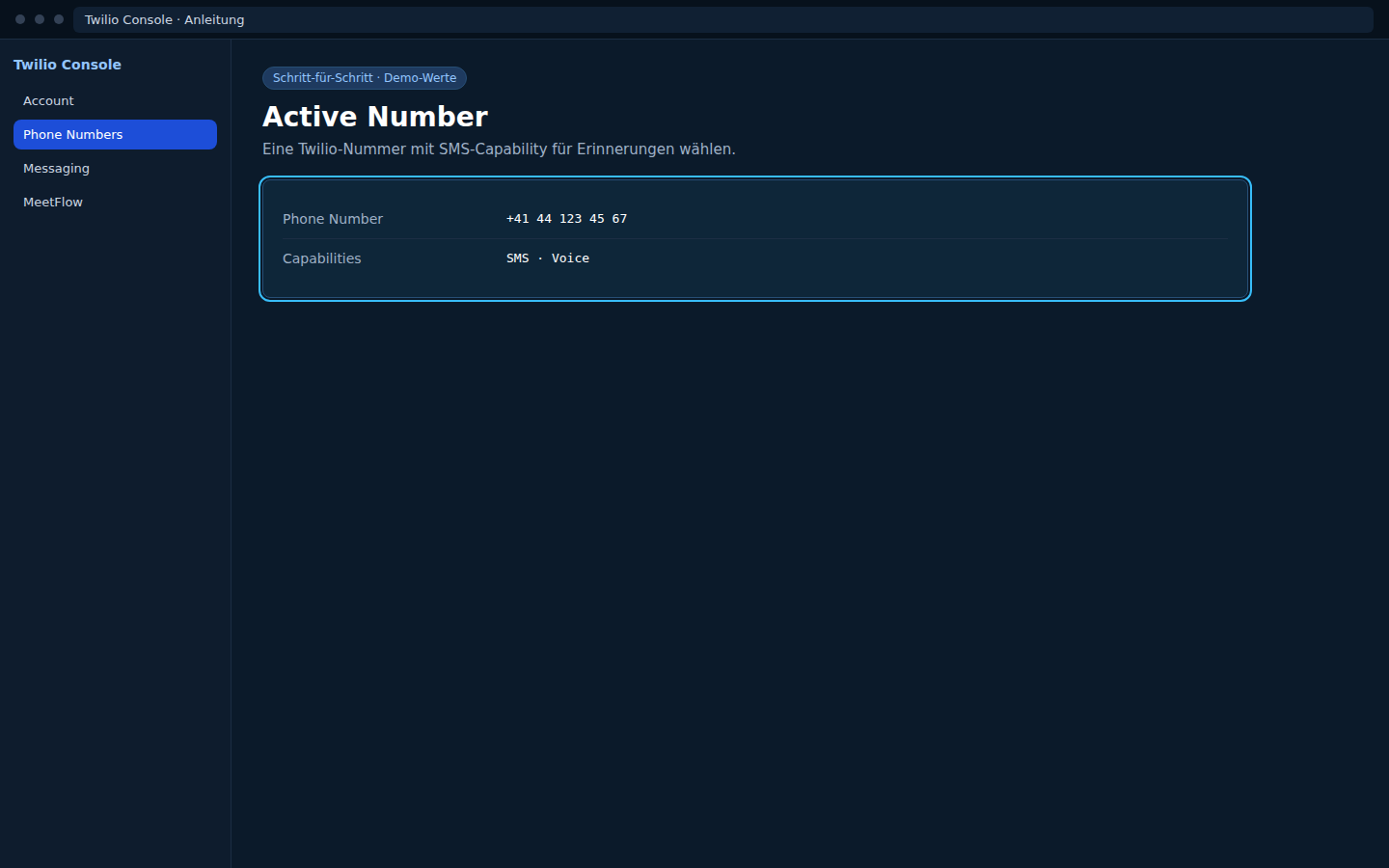Select the phone number +41 44 123 45 67
This screenshot has width=1389, height=868.
566,219
